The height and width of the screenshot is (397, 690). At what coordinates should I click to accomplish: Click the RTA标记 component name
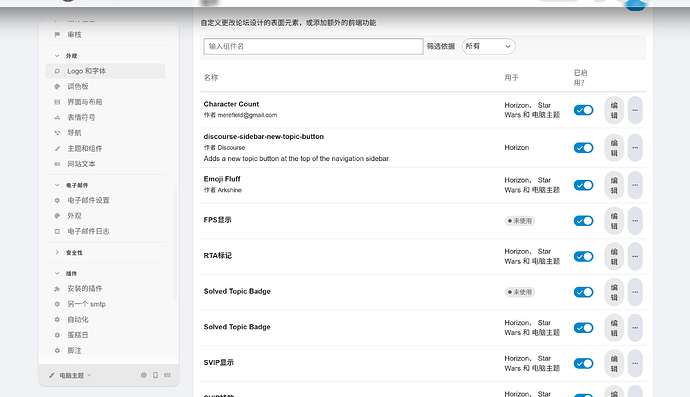coord(217,256)
